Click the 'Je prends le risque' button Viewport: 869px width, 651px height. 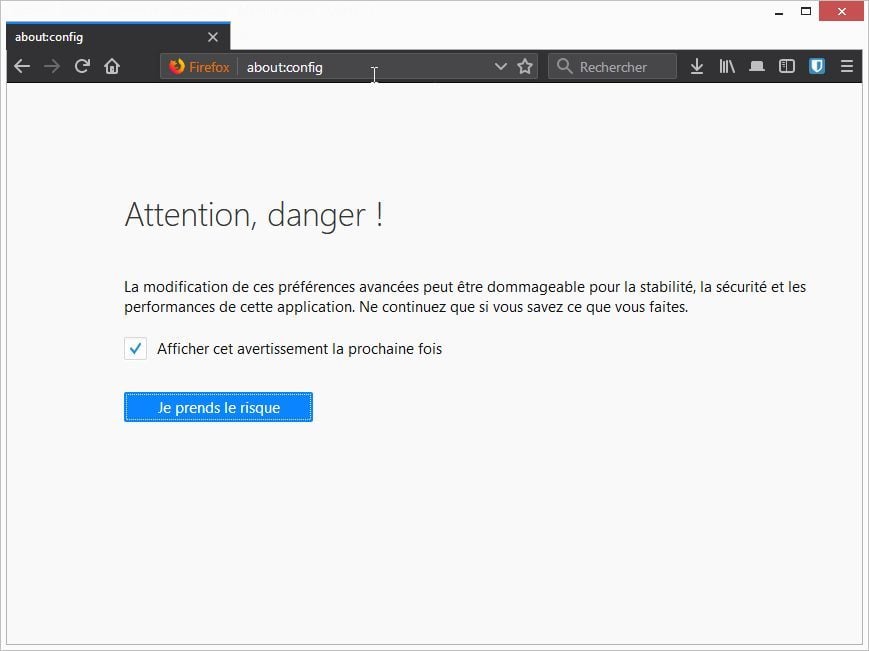point(218,407)
